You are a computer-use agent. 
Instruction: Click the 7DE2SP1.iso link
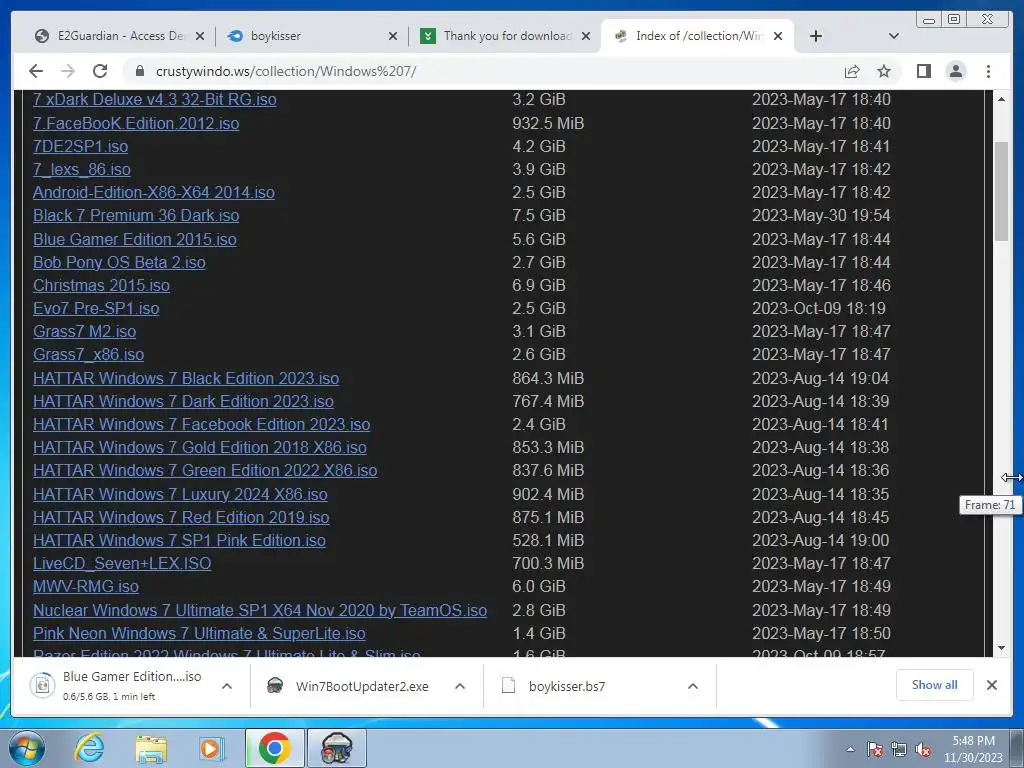click(x=80, y=146)
